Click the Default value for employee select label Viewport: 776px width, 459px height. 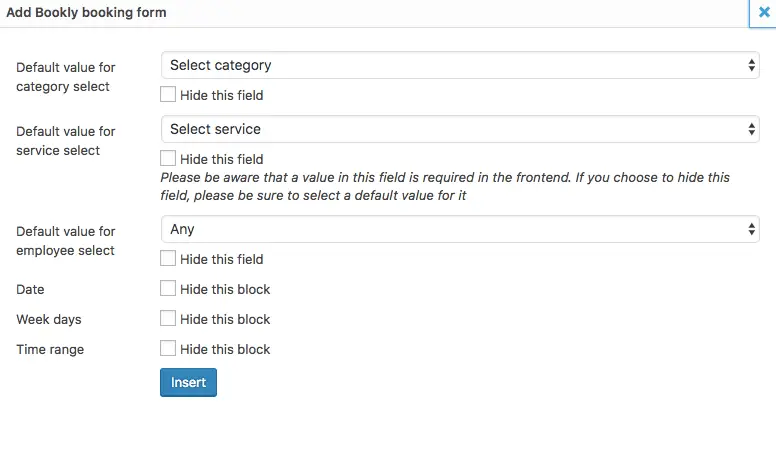(x=65, y=241)
